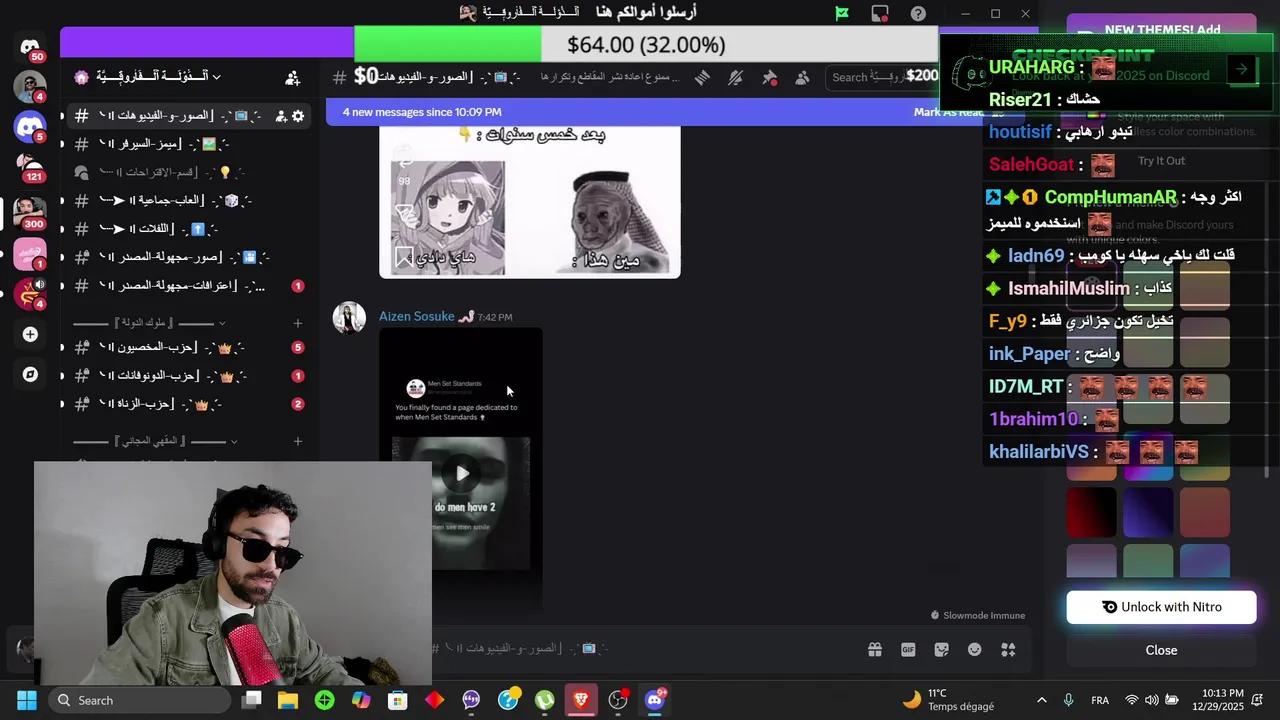The width and height of the screenshot is (1280, 720).
Task: Open Brave browser in taskbar
Action: [581, 700]
